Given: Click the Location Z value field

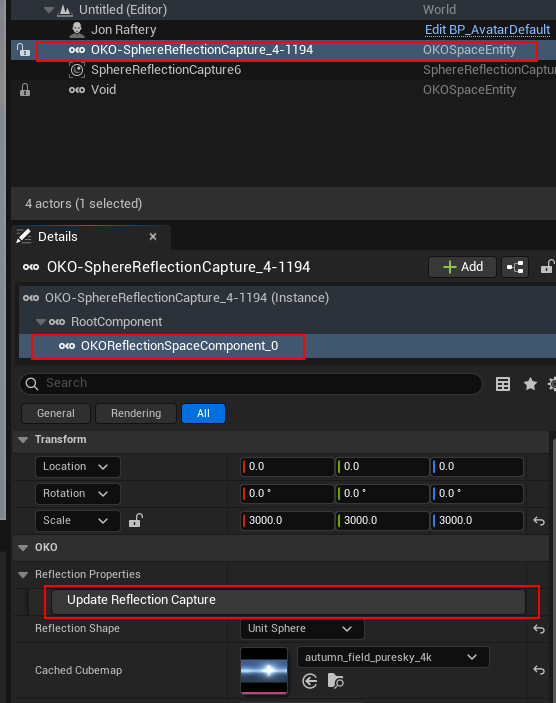Looking at the screenshot, I should coord(477,467).
